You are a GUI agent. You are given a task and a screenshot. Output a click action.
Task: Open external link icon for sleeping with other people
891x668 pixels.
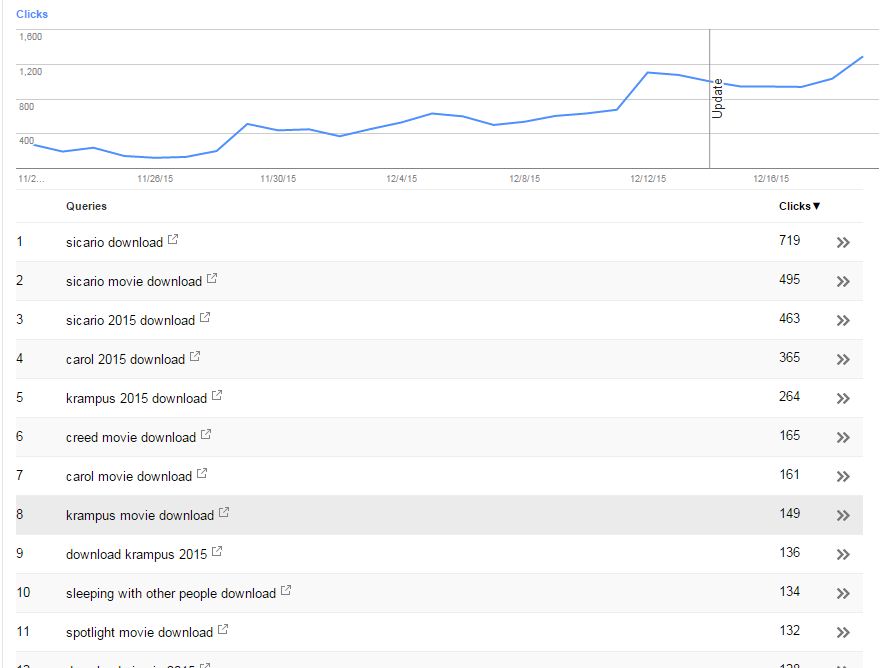(x=286, y=591)
